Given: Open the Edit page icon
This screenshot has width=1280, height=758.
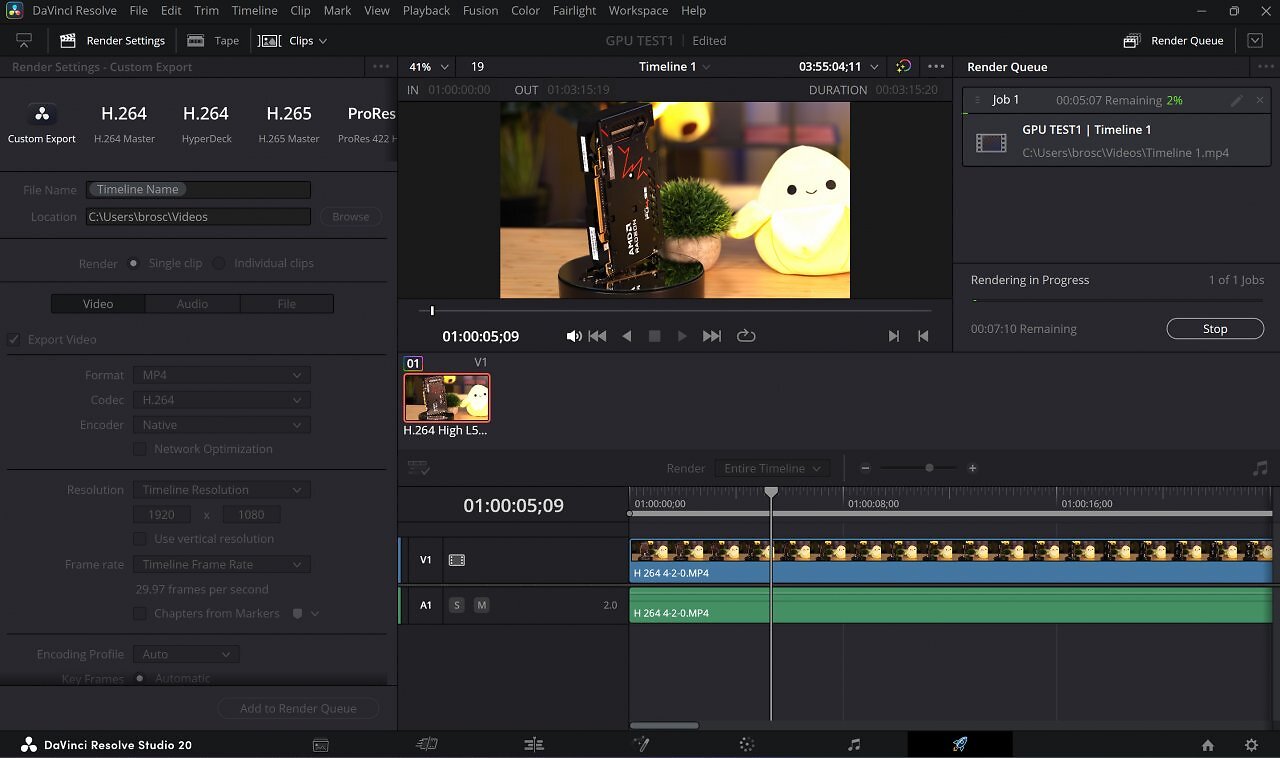Looking at the screenshot, I should click(x=534, y=745).
